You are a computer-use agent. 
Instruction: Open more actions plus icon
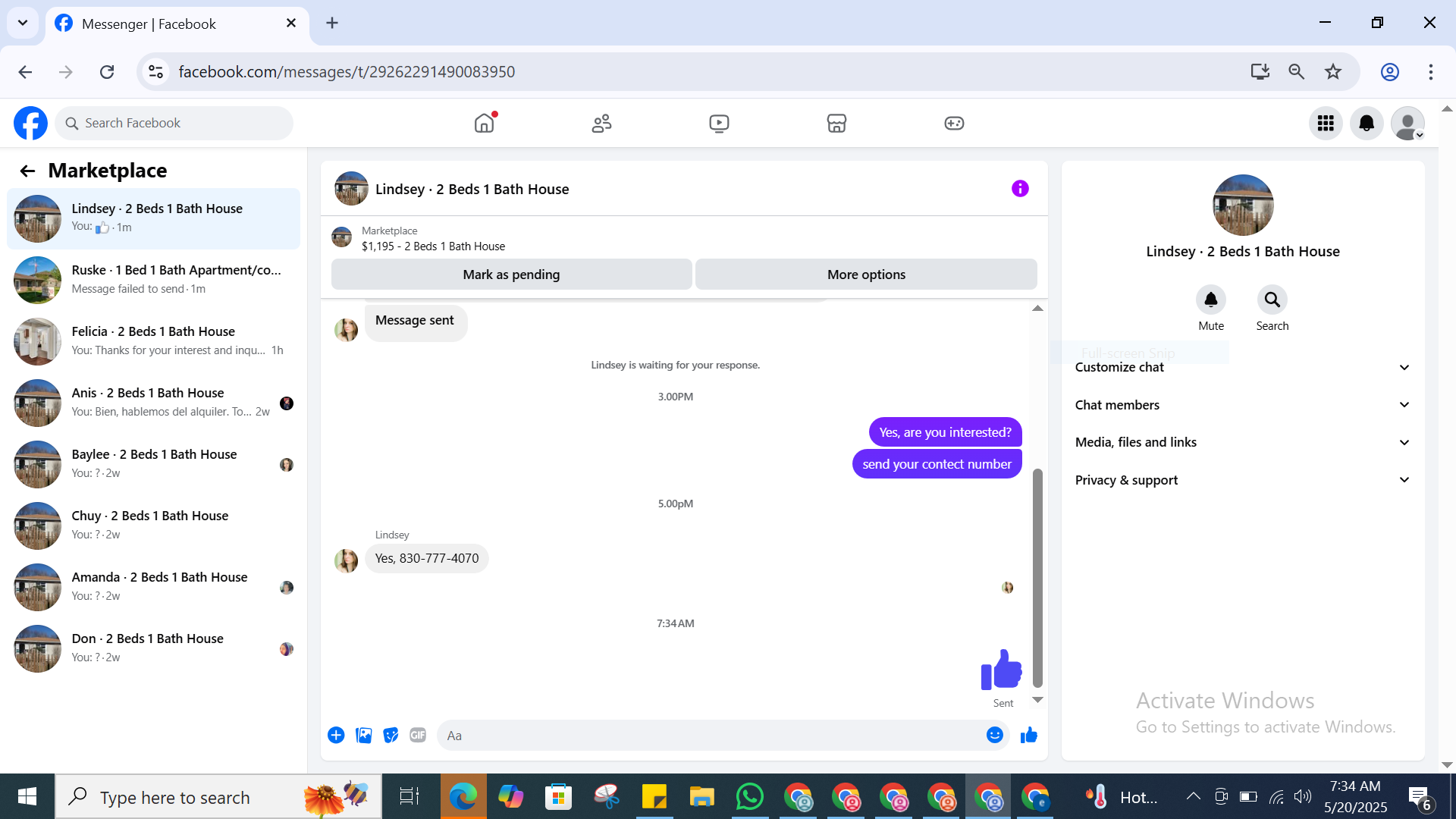(x=336, y=735)
